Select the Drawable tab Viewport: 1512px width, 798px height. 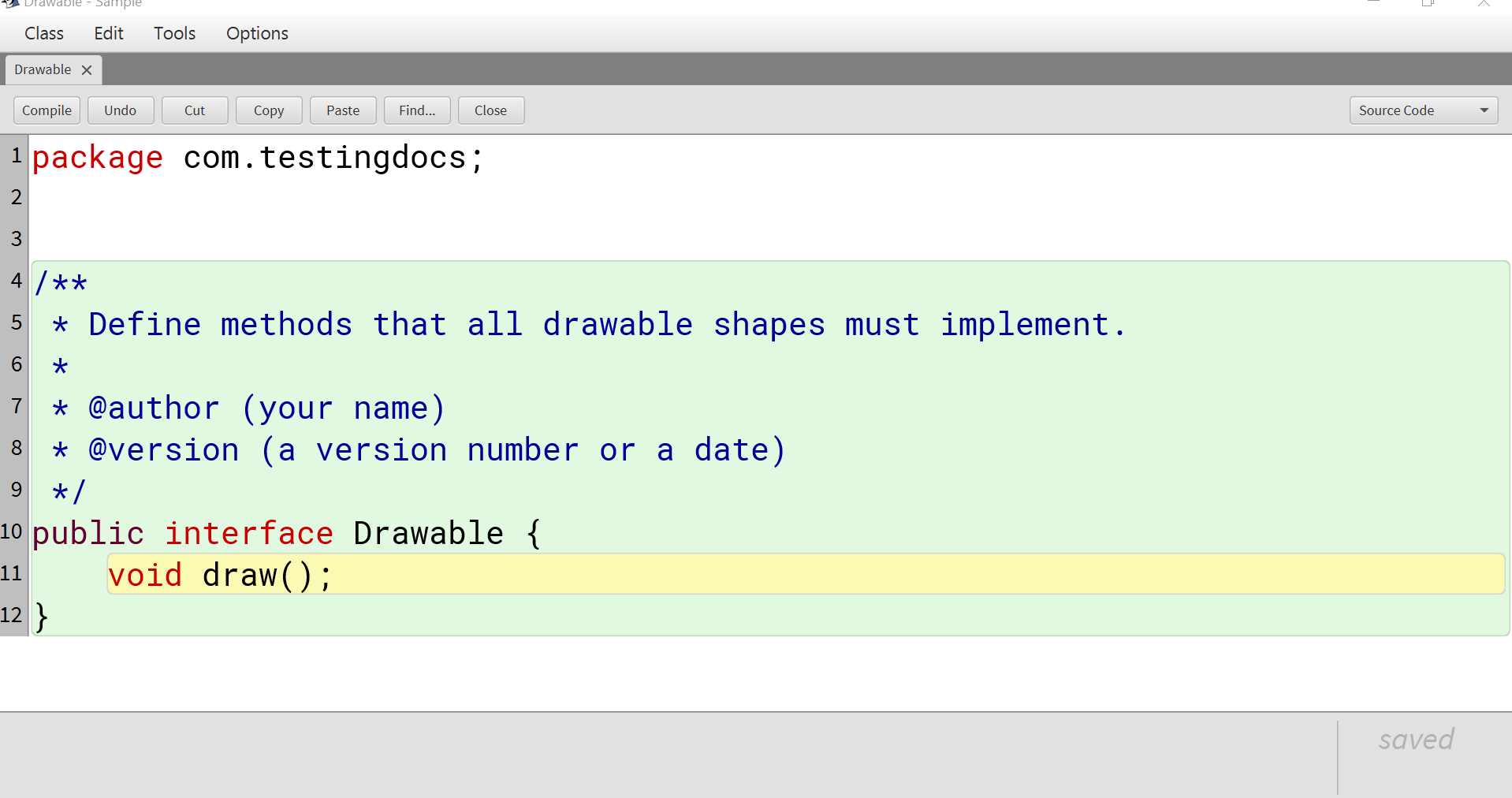(x=42, y=69)
